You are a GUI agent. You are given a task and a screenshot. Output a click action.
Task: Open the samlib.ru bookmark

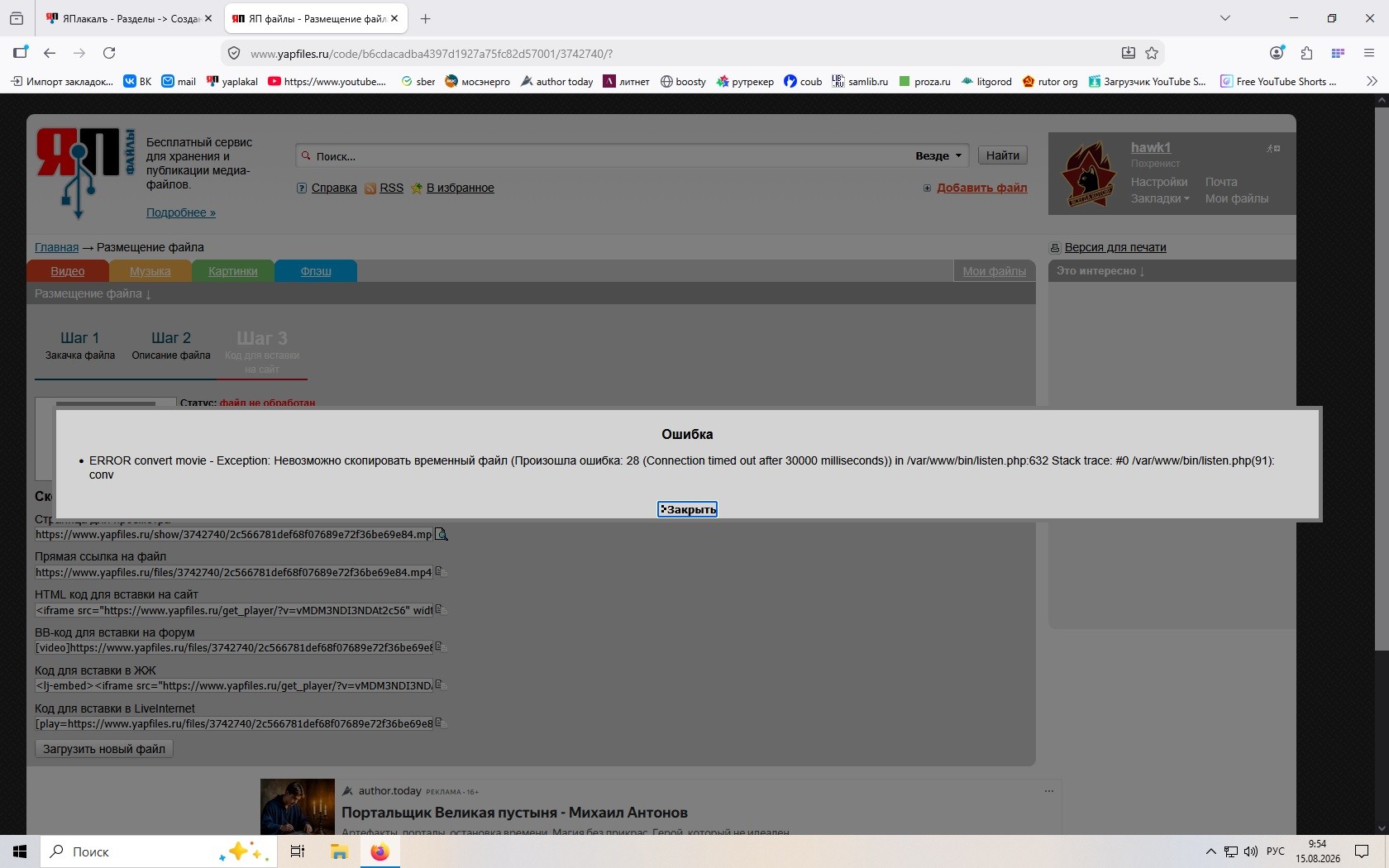[x=860, y=81]
